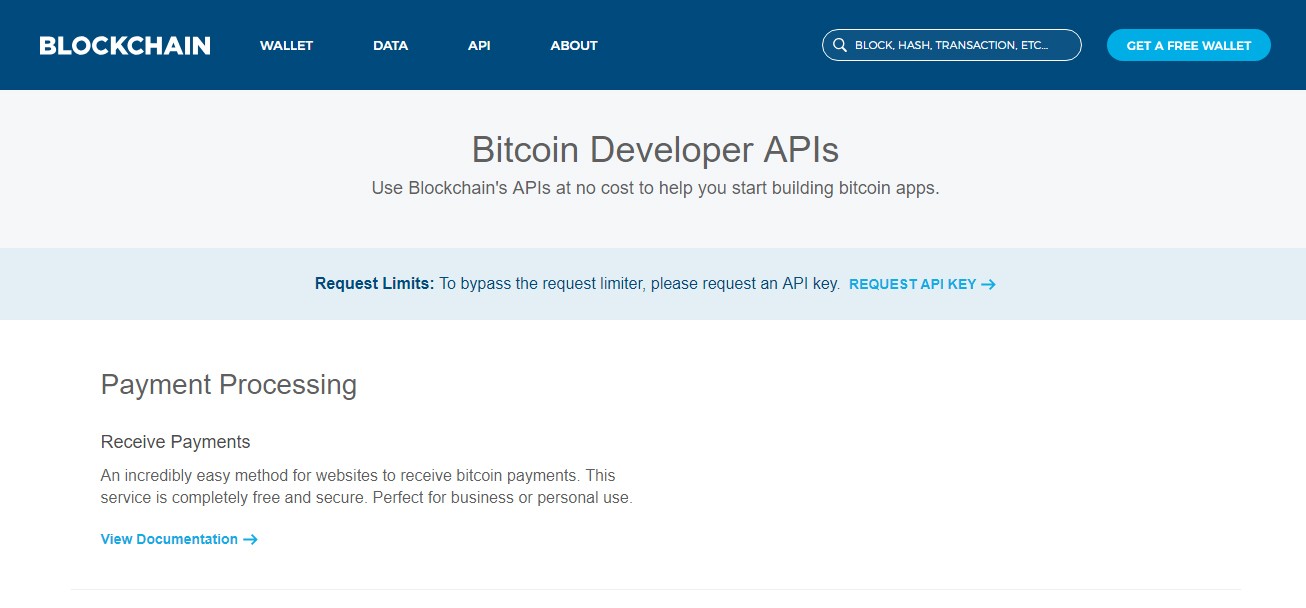
Task: Click the Payment Processing section heading
Action: pos(228,384)
